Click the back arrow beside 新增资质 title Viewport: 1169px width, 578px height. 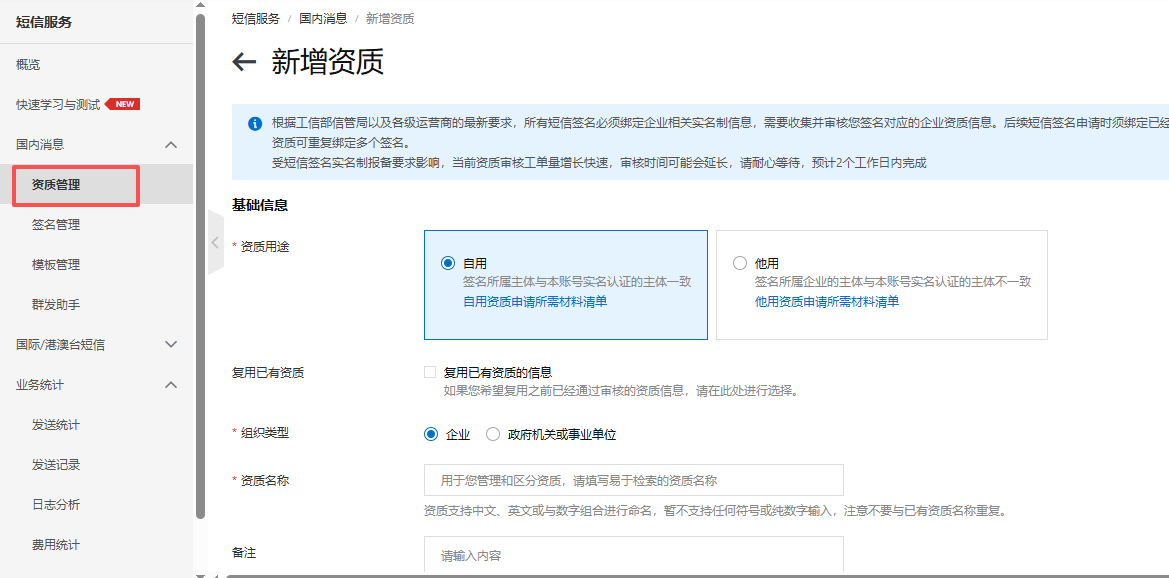243,61
